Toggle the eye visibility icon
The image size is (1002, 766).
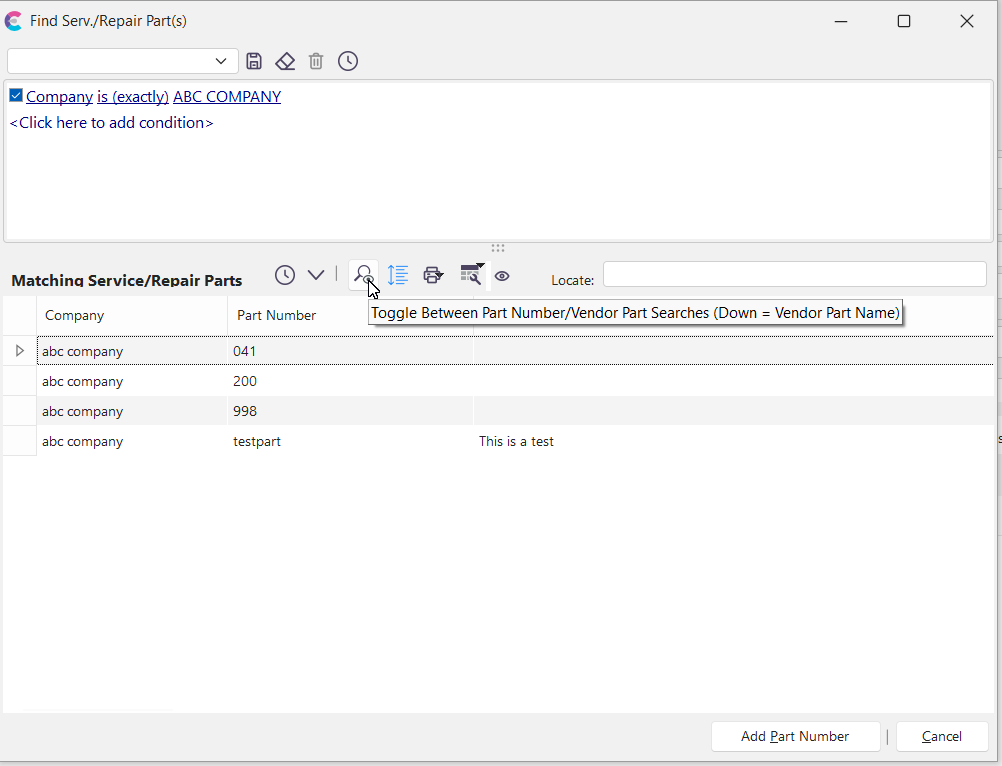pyautogui.click(x=502, y=276)
